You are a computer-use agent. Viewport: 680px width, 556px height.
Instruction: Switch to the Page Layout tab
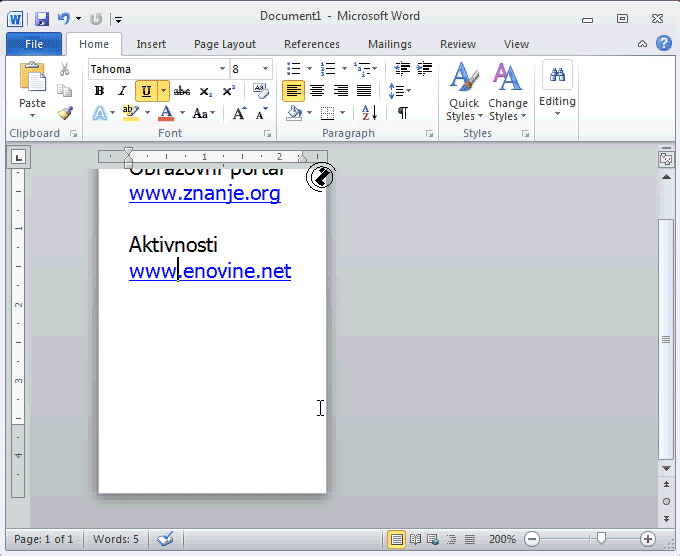pos(224,44)
